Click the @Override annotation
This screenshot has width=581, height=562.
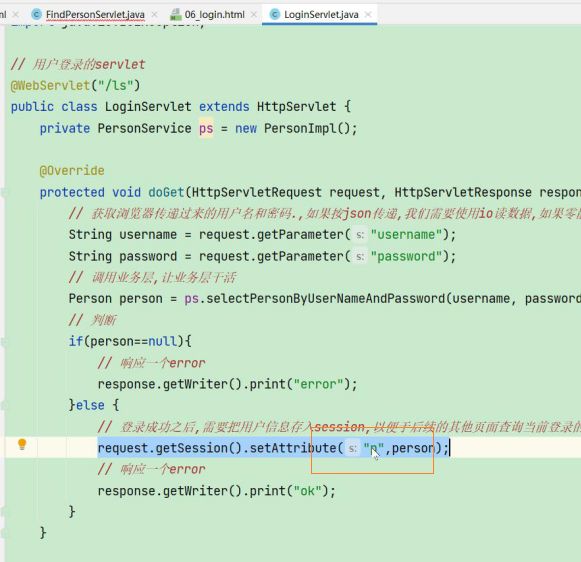[72, 171]
